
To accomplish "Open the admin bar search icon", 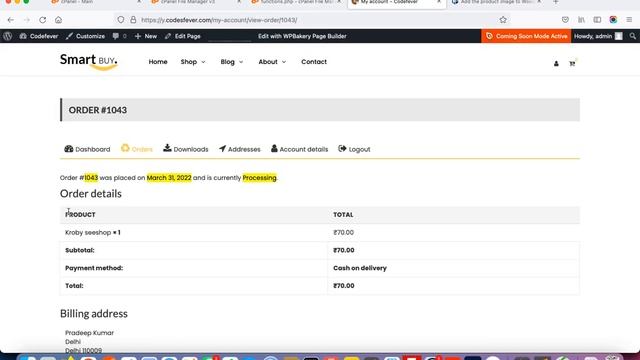I will pyautogui.click(x=632, y=36).
